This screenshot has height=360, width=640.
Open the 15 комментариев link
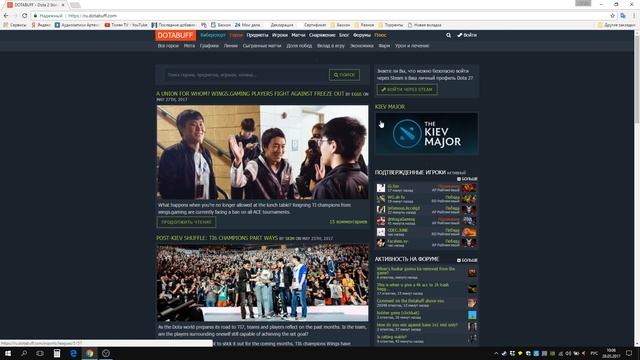(348, 222)
